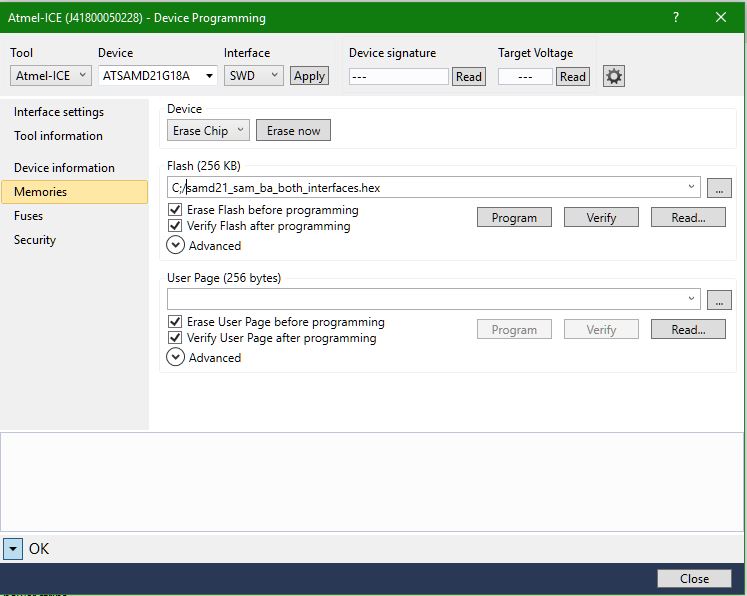Click Erase now button
Image resolution: width=747 pixels, height=596 pixels.
293,131
